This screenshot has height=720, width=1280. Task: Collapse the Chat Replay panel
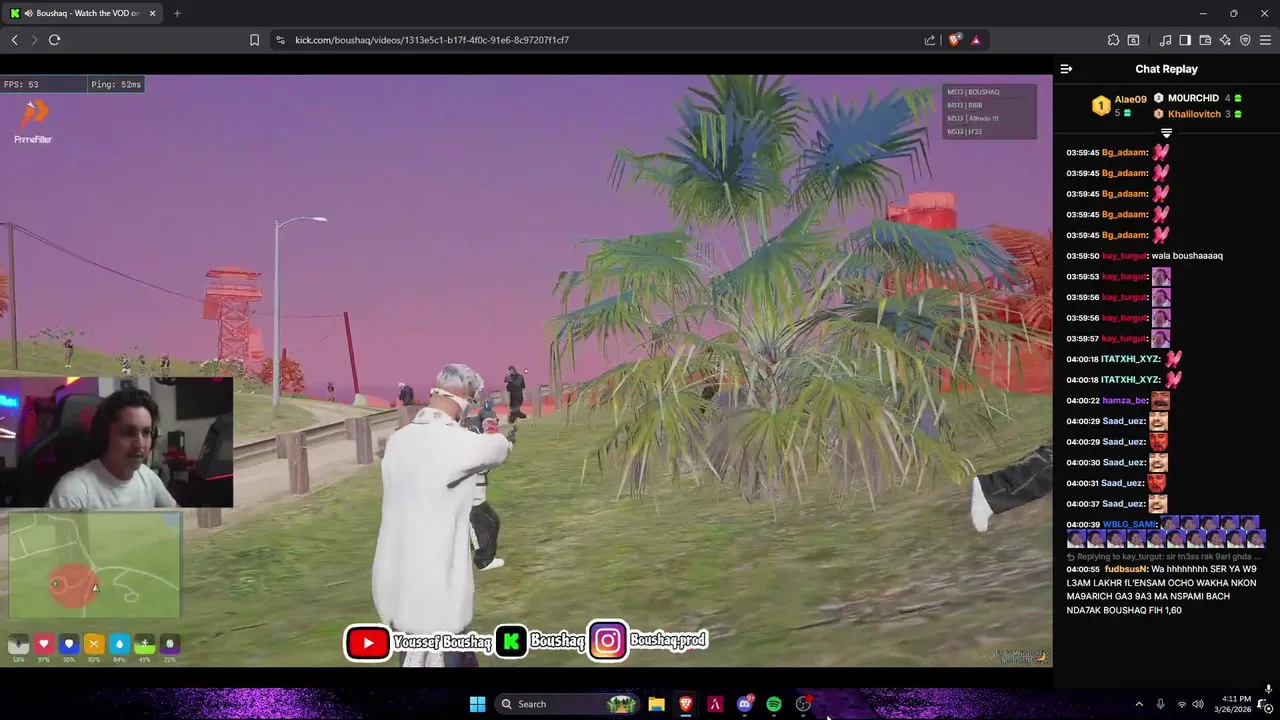(x=1066, y=69)
